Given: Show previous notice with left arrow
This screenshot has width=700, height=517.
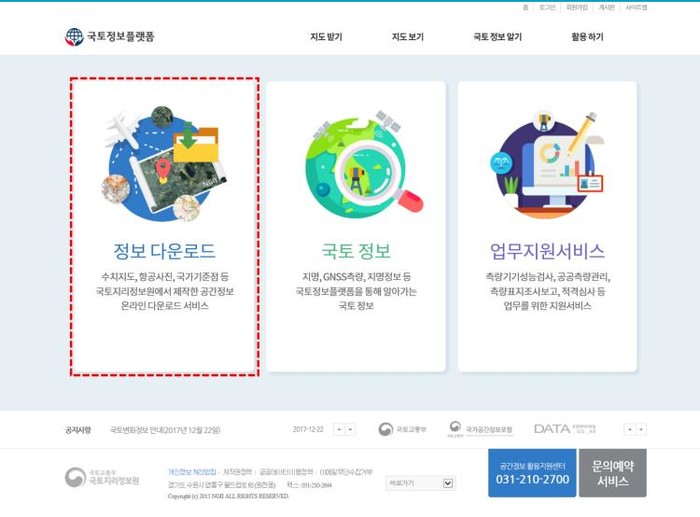Looking at the screenshot, I should [338, 429].
